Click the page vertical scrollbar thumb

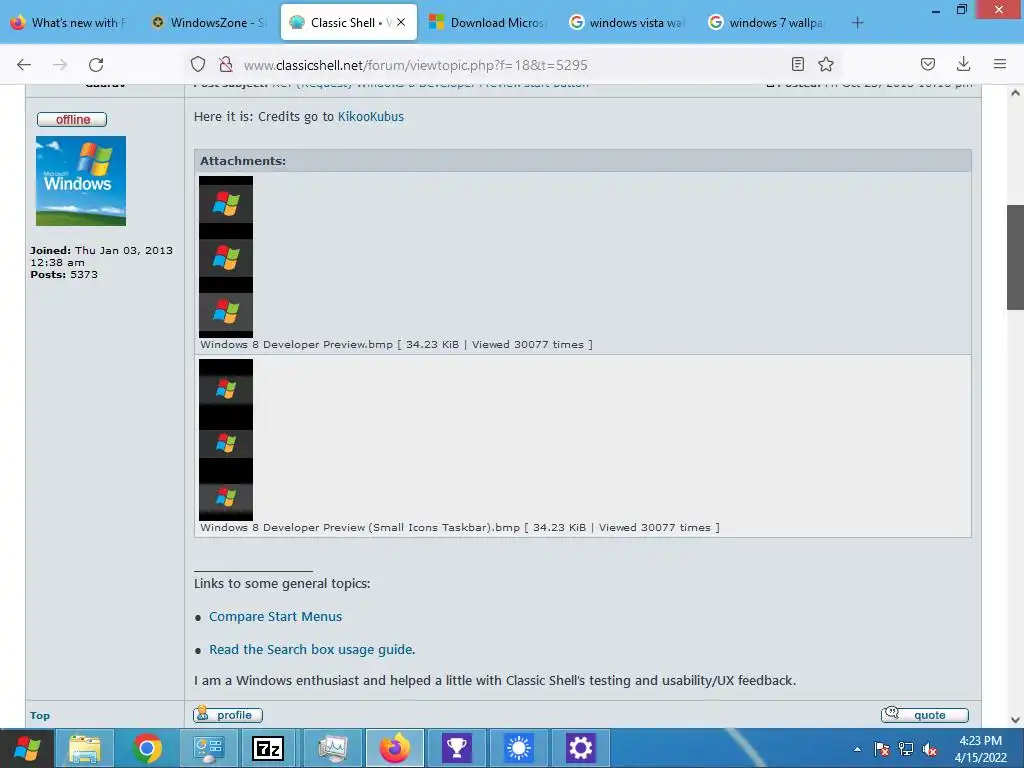click(1015, 257)
